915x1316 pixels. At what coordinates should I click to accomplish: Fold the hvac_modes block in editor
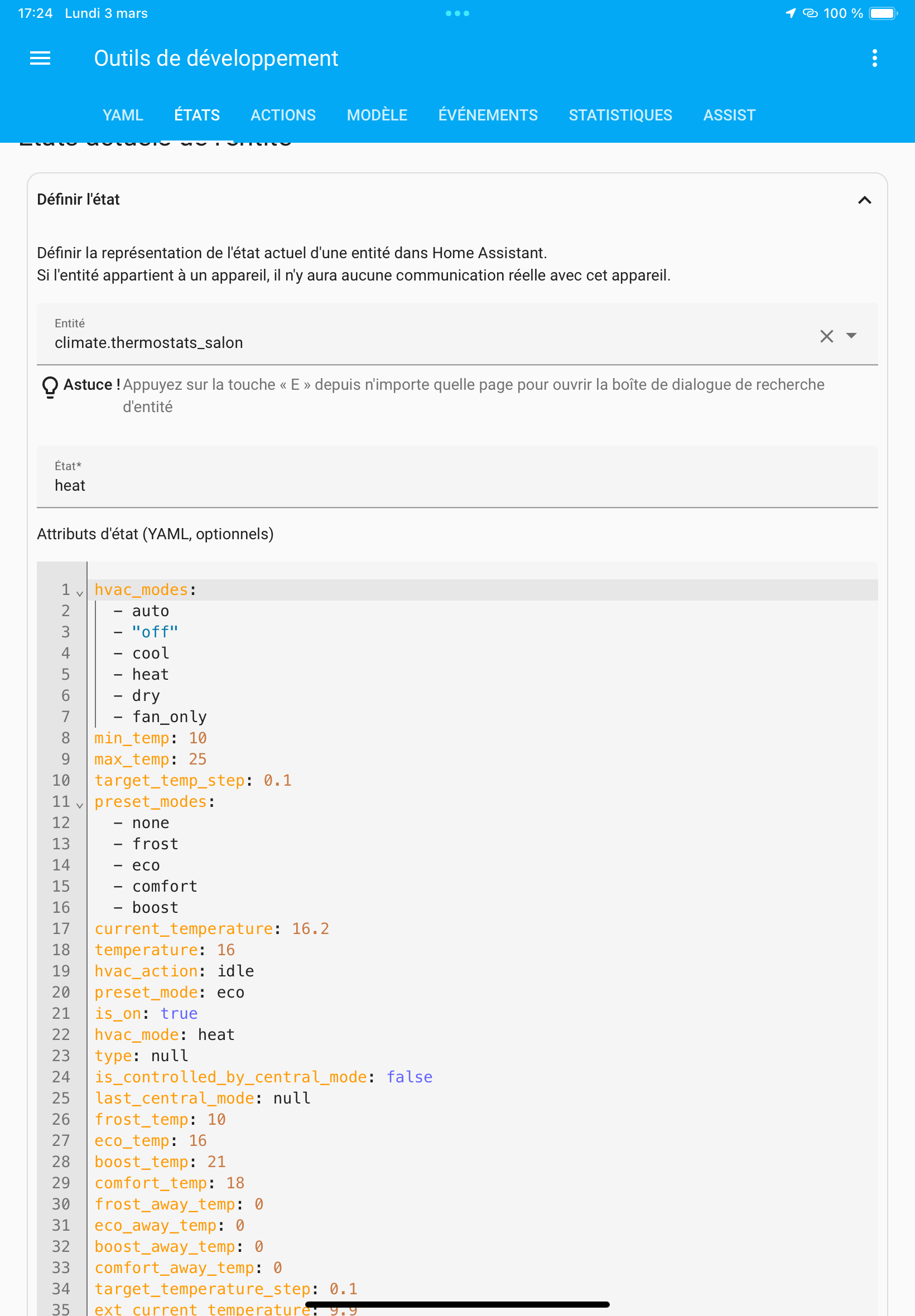coord(80,593)
